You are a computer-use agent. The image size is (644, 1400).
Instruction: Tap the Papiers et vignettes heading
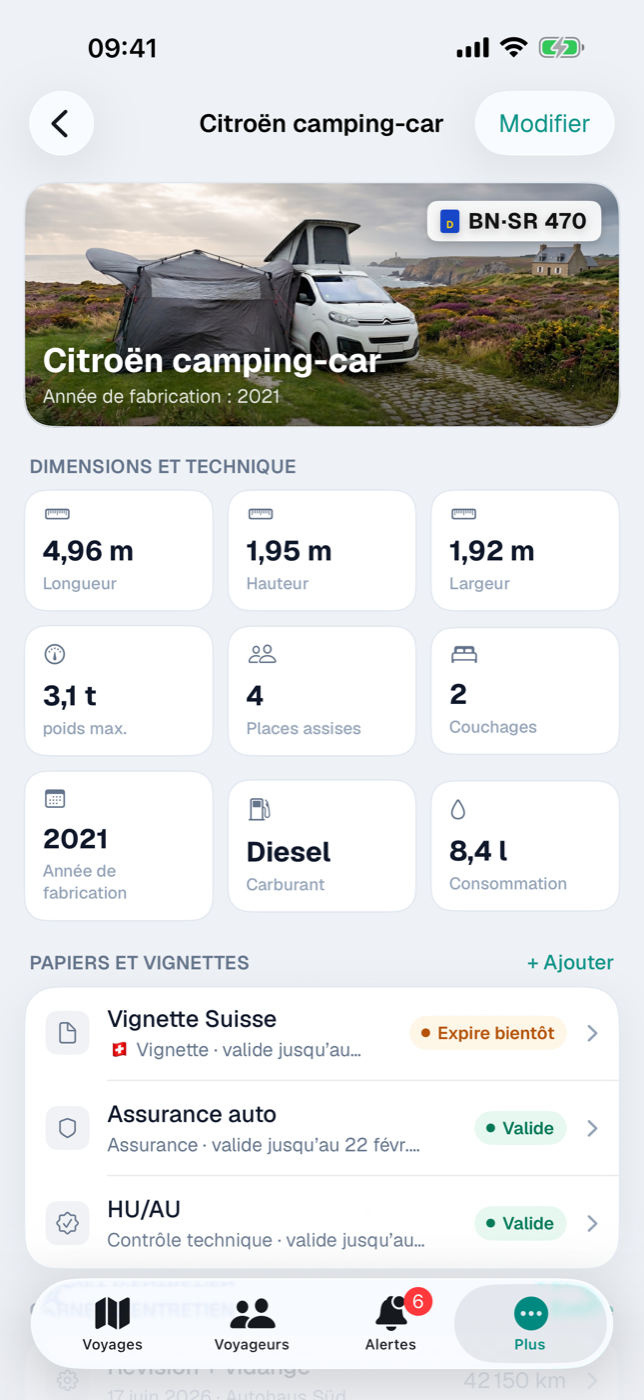pyautogui.click(x=139, y=963)
